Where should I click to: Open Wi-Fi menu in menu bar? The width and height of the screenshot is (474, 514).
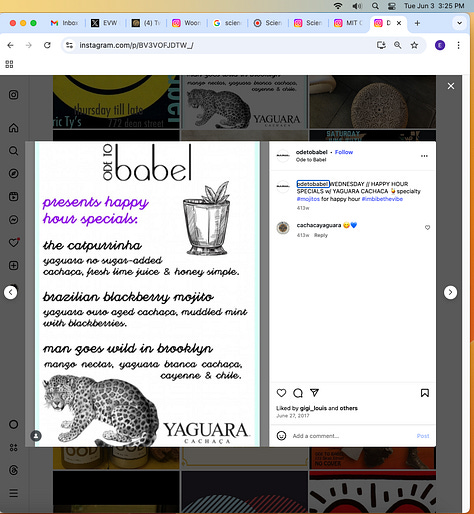tap(338, 6)
